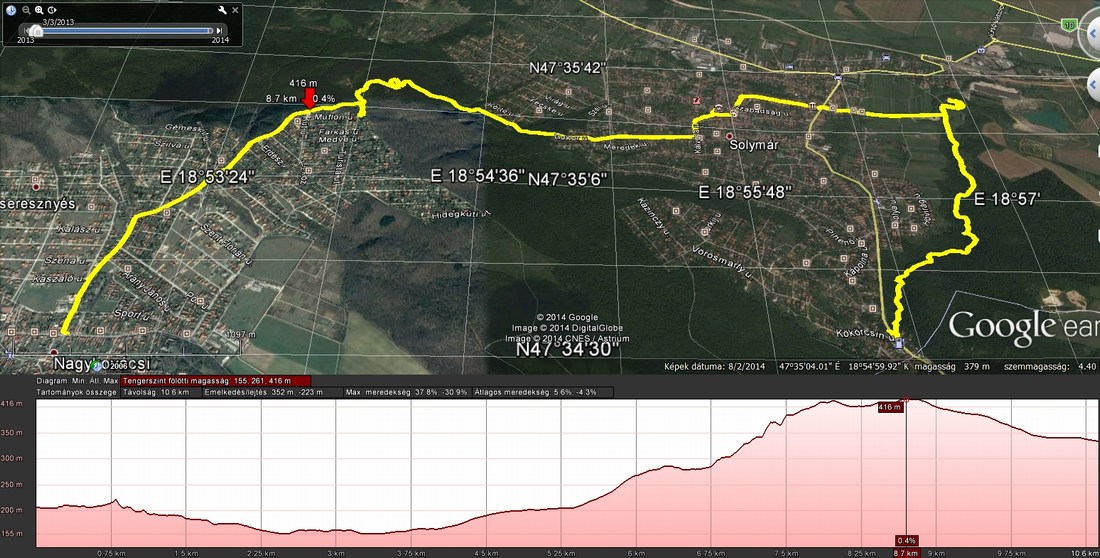Close the historical imagery time slider
Image resolution: width=1100 pixels, height=558 pixels.
point(236,10)
